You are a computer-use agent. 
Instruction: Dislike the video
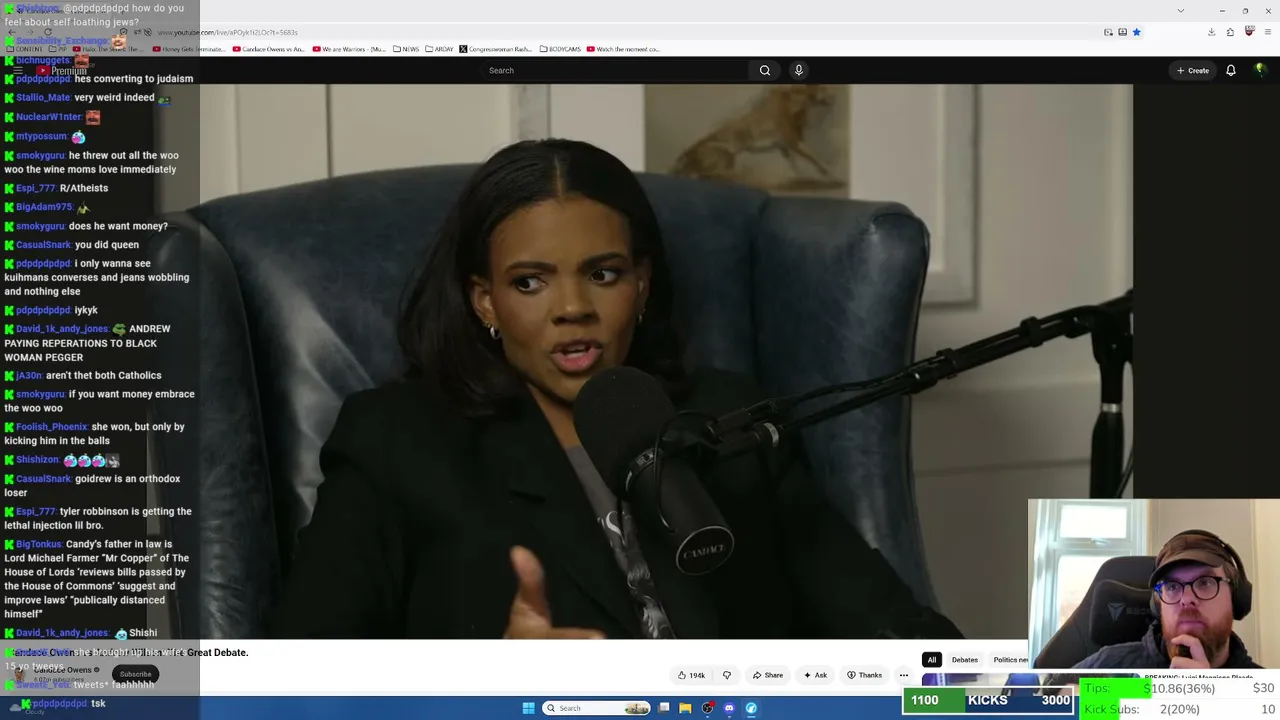pyautogui.click(x=727, y=675)
